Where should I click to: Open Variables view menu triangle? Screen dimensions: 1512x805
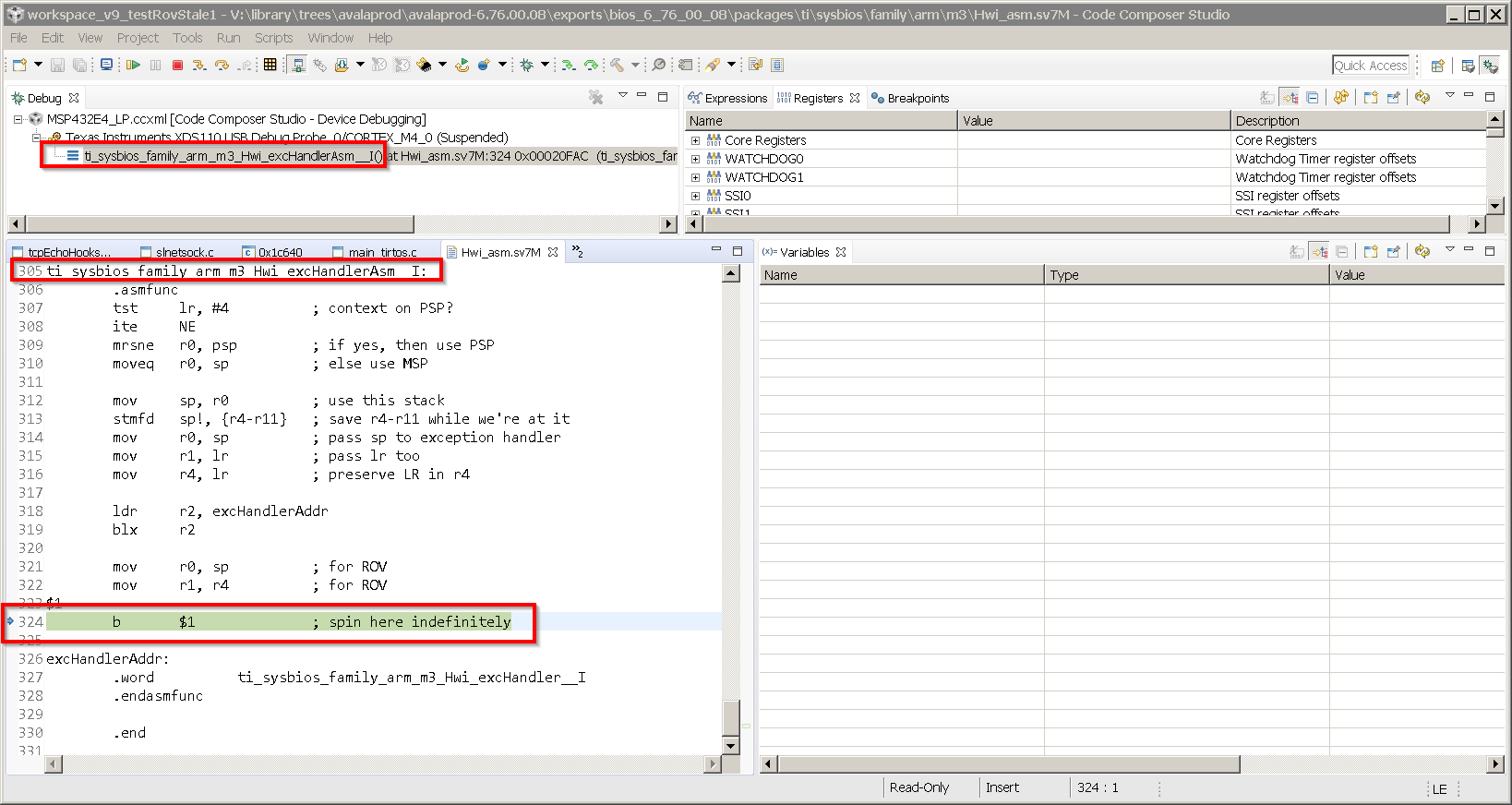click(1449, 249)
